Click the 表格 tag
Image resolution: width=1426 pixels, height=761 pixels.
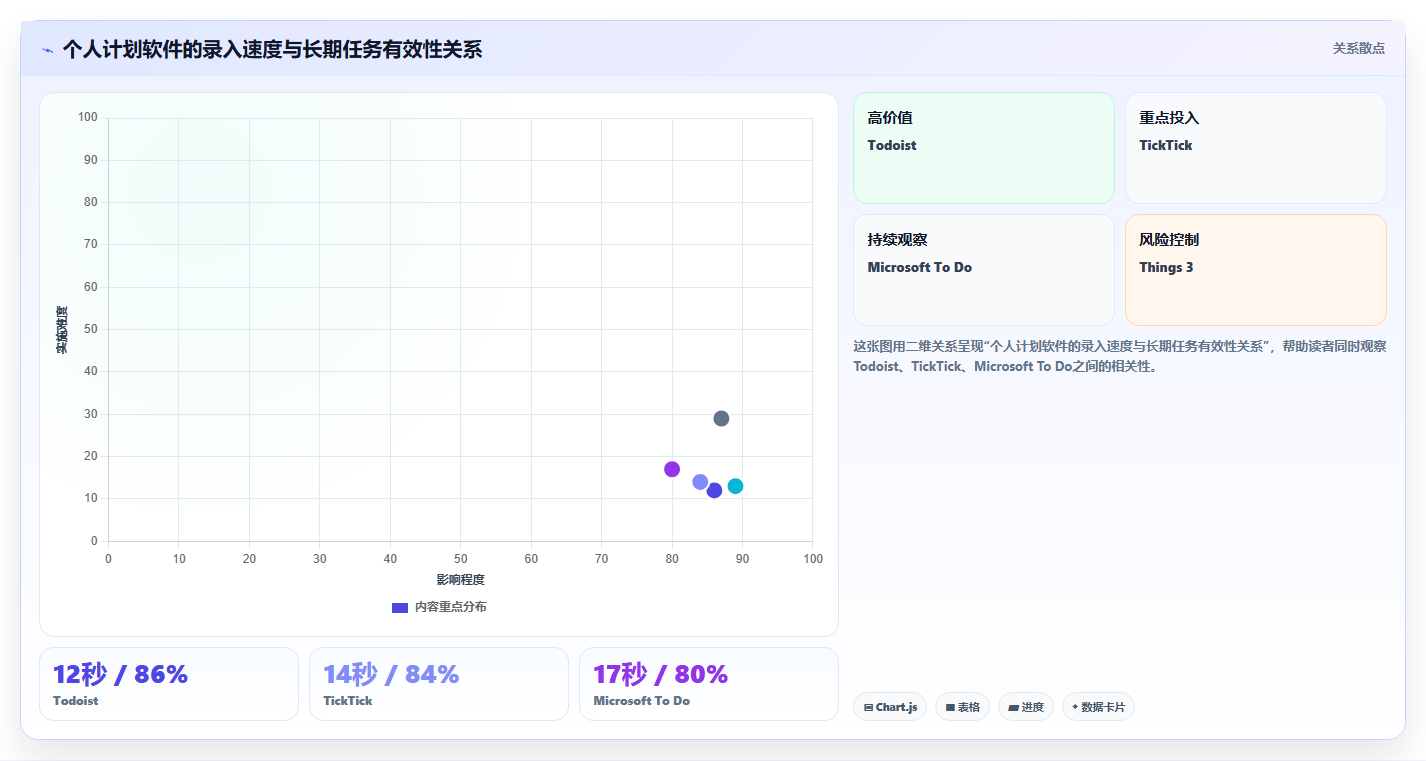(x=962, y=707)
